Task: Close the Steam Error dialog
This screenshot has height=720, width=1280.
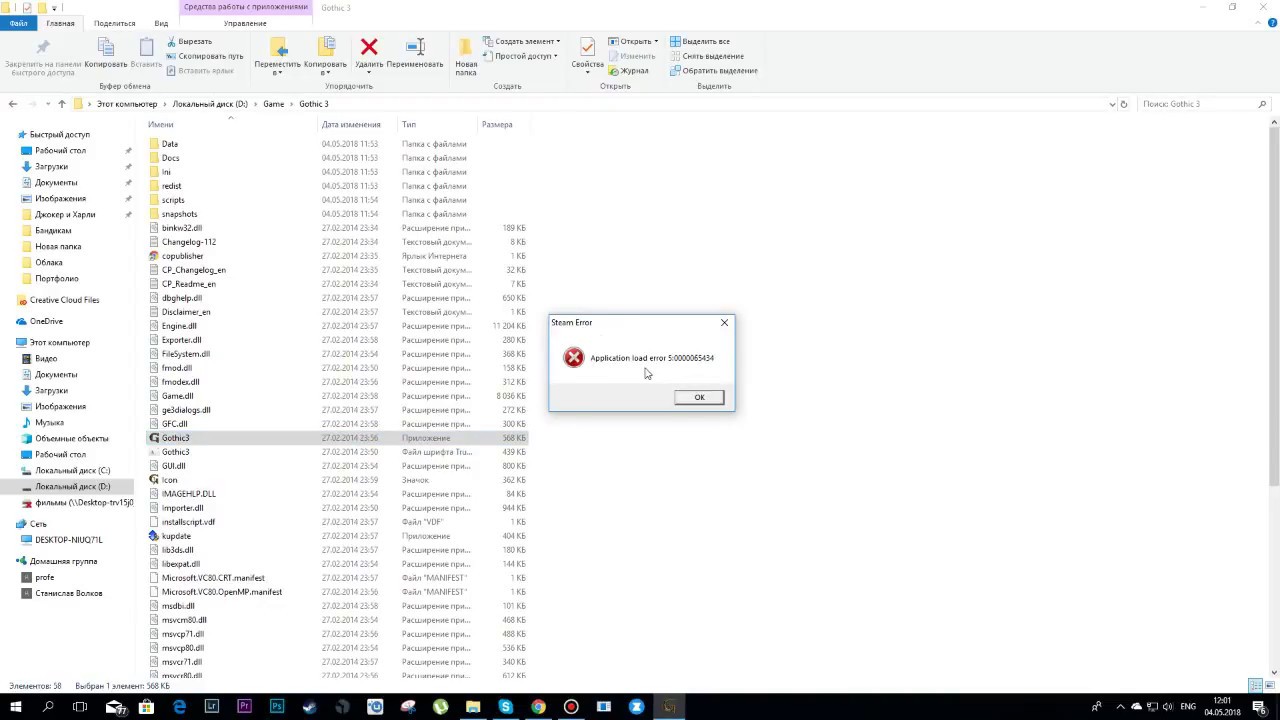Action: (x=725, y=322)
